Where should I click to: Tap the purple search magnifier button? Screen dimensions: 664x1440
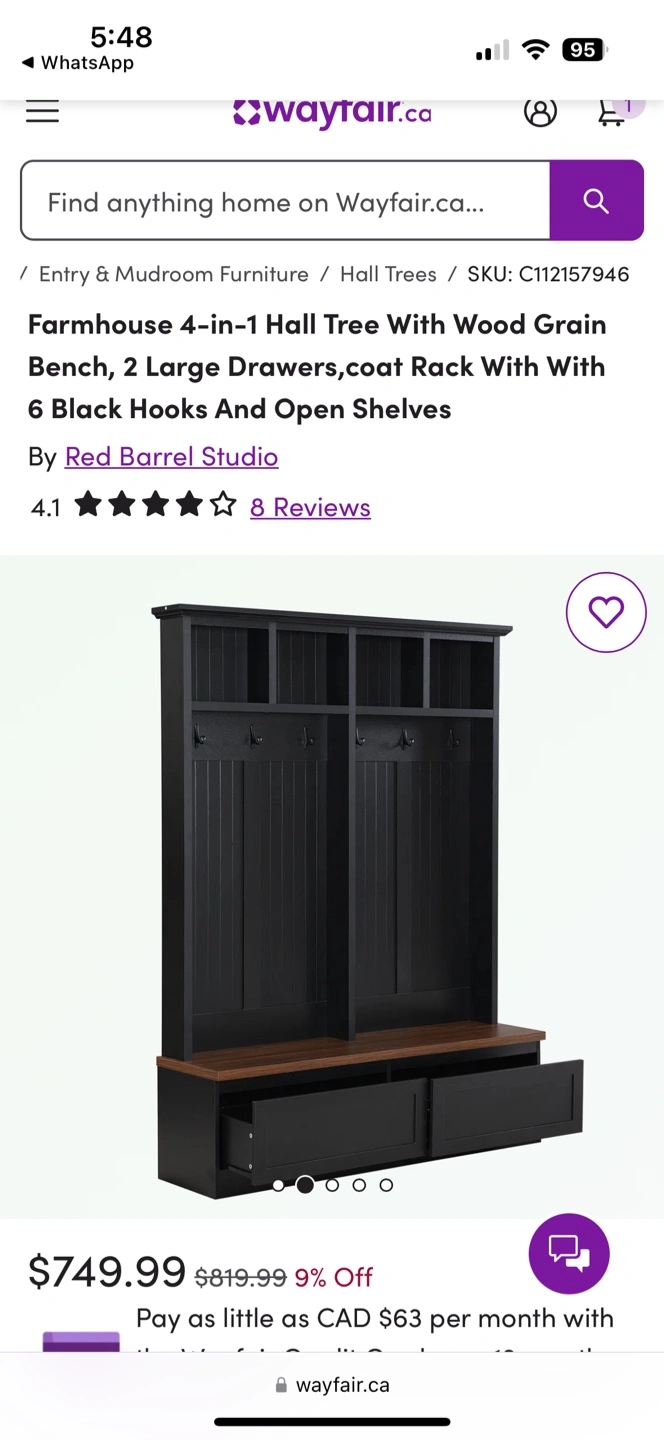(596, 201)
